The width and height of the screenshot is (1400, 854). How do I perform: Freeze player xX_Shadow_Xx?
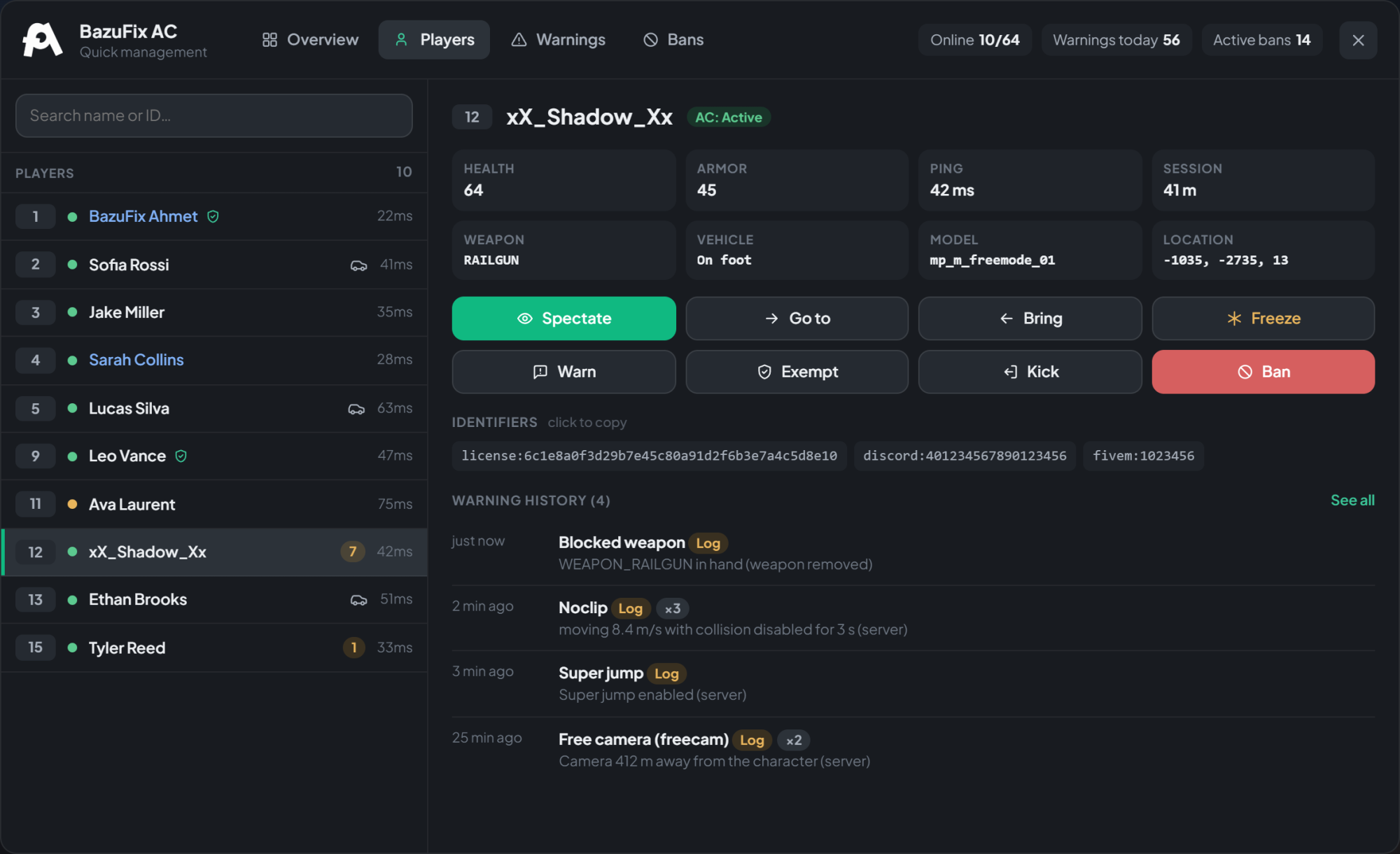coord(1263,318)
